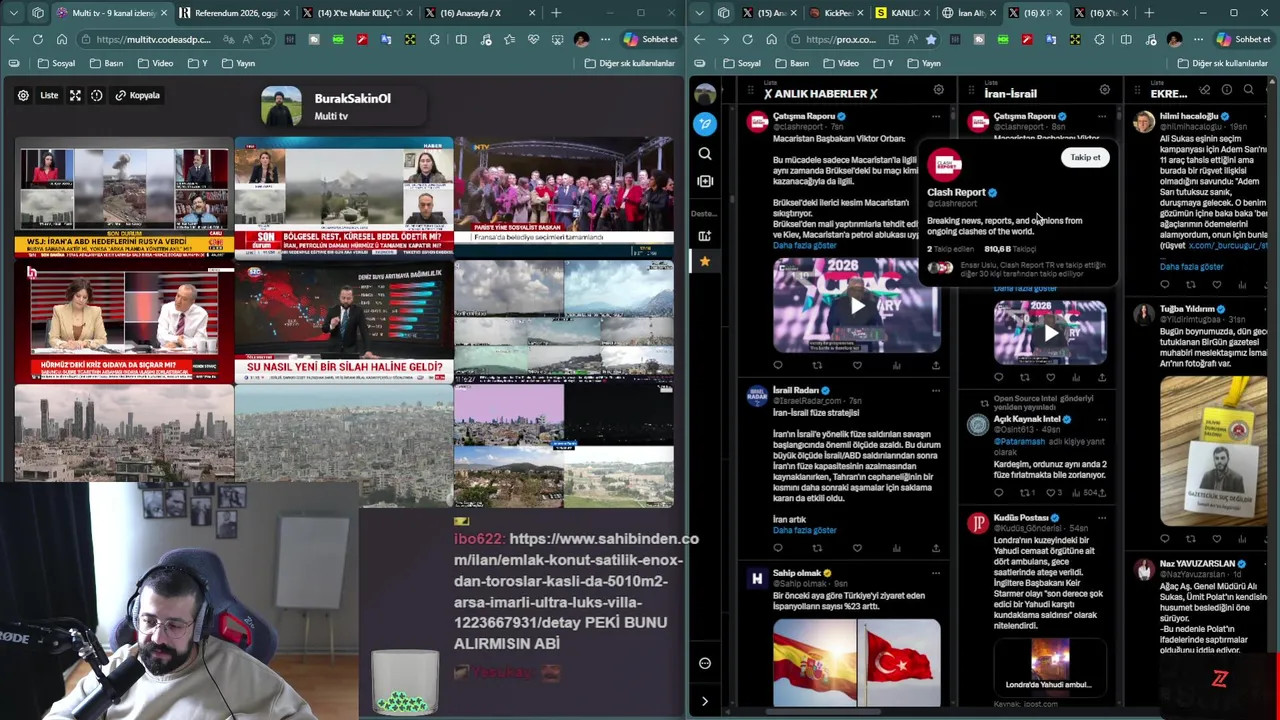
Task: Click the Liste button in Multi tv
Action: 49,95
